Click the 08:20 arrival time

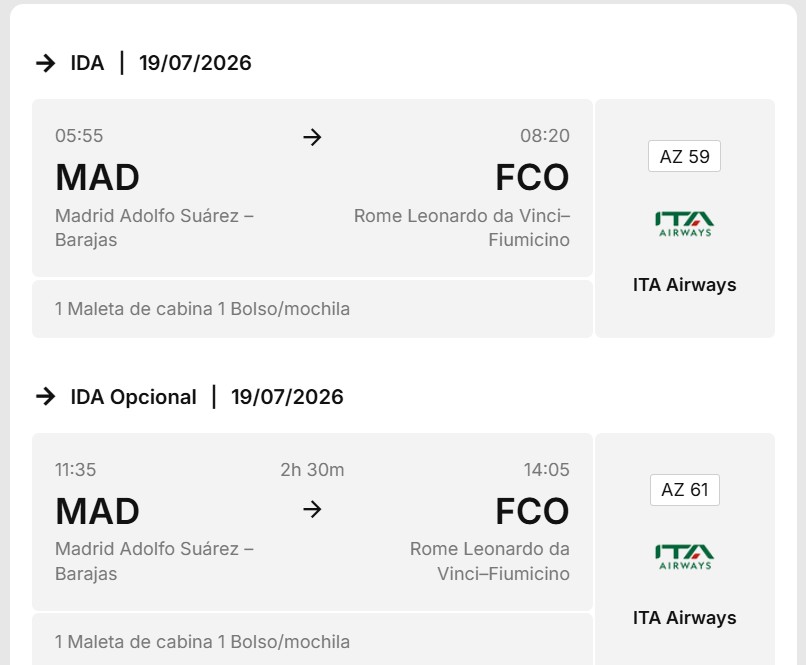[x=544, y=136]
